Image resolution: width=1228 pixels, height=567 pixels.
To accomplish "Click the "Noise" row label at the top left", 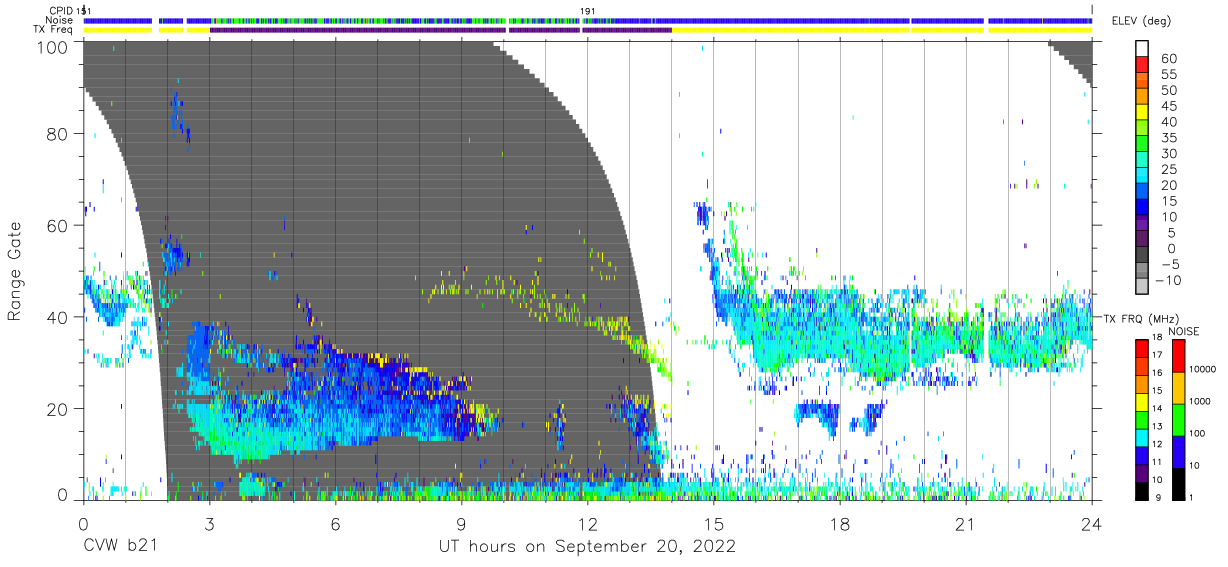I will pyautogui.click(x=60, y=20).
